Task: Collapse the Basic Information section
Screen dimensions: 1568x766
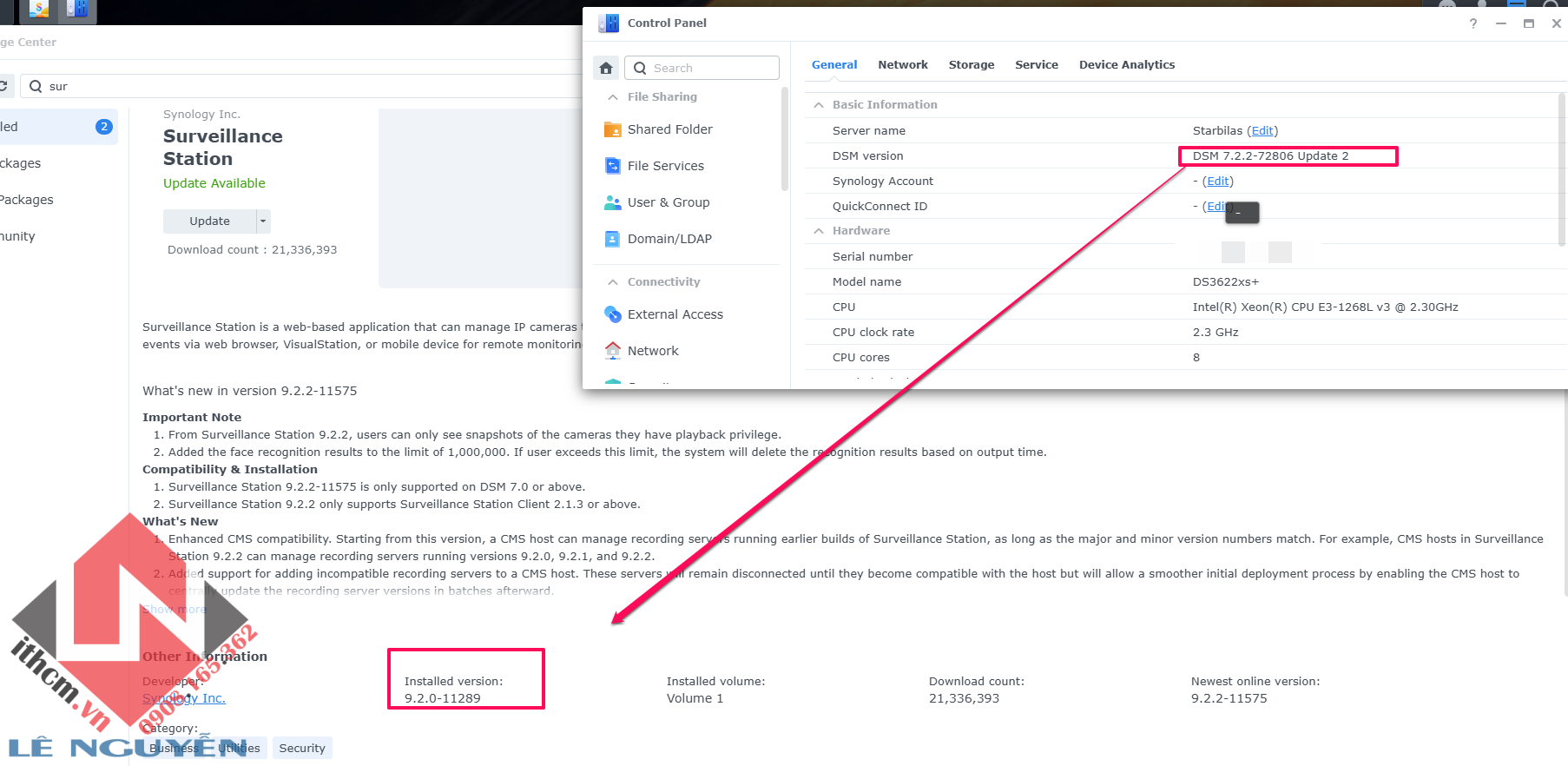Action: [818, 105]
